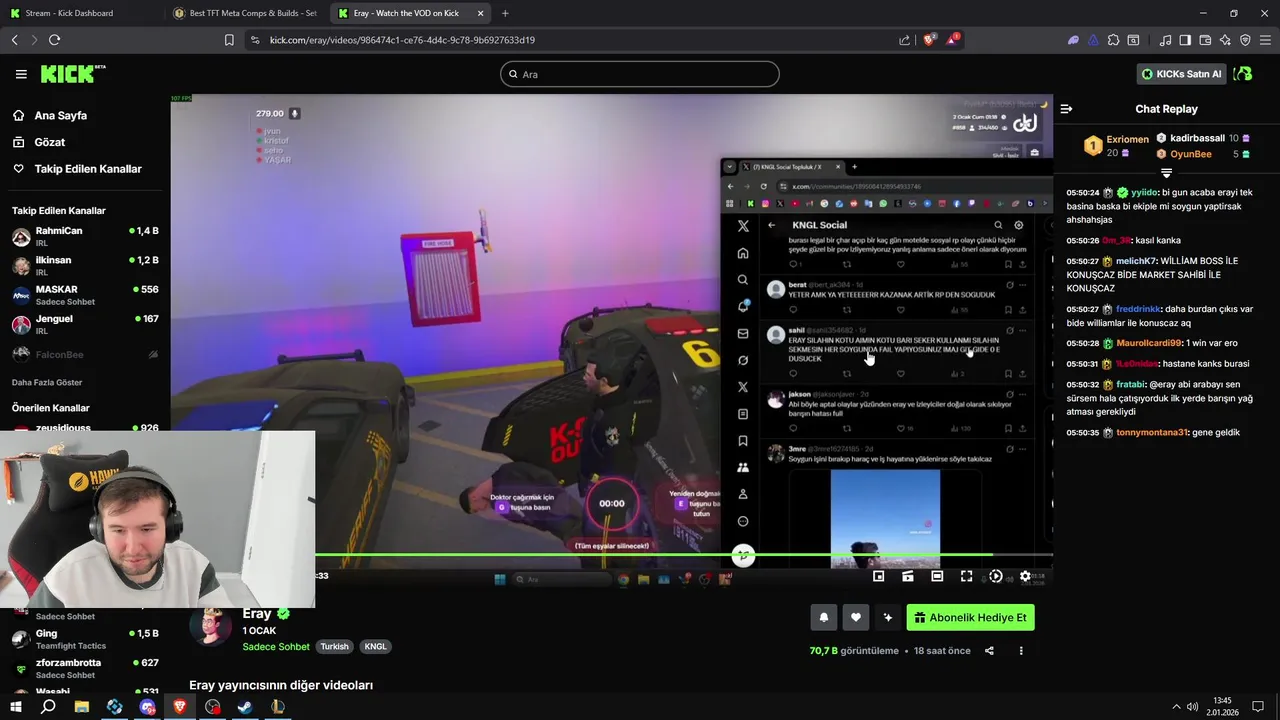Image resolution: width=1280 pixels, height=720 pixels.
Task: Click the KNGL tag
Action: click(375, 647)
